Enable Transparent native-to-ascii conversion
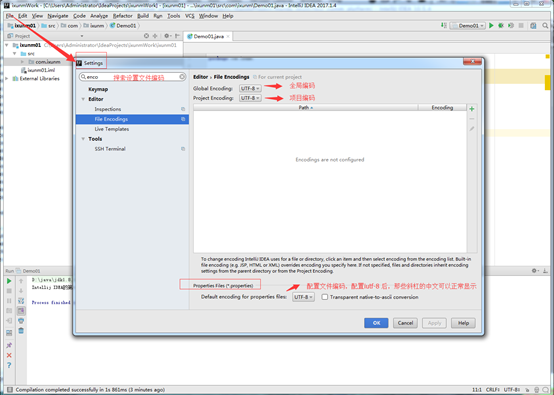The image size is (554, 395). (324, 297)
